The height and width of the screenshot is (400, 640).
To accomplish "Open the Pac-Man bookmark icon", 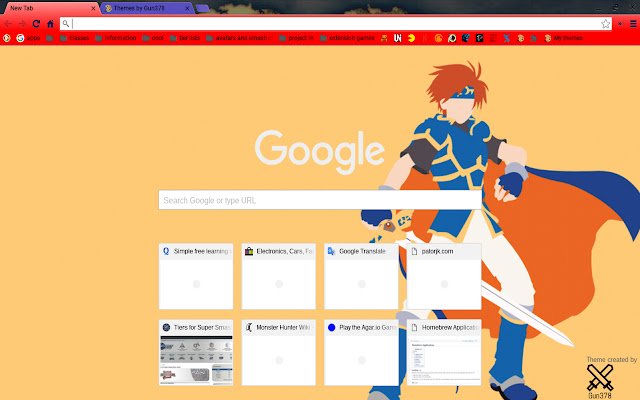I will coord(411,38).
